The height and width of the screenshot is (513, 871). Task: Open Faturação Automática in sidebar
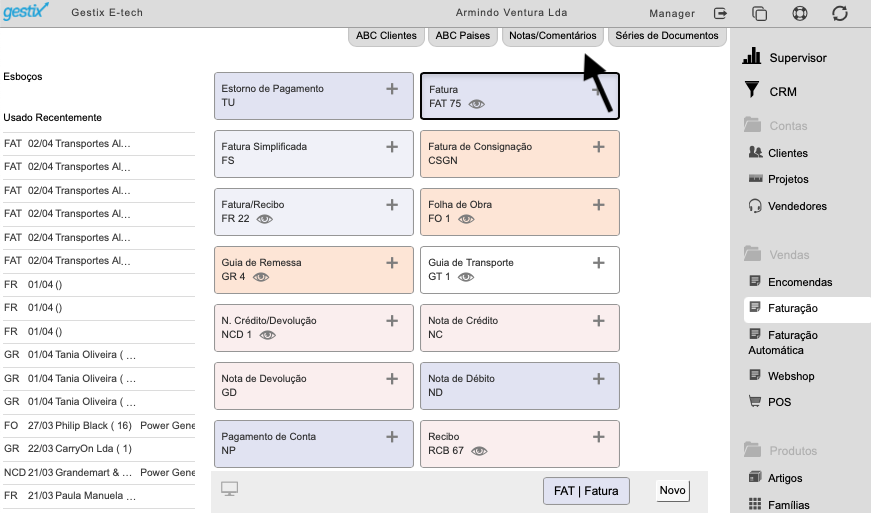783,342
